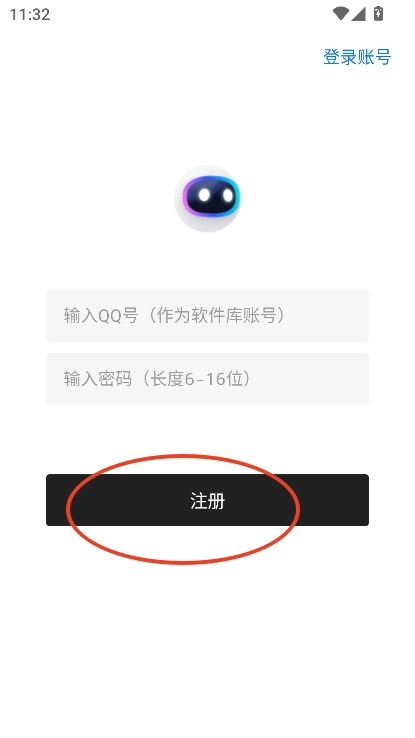Switch to existing account login page
This screenshot has height=738, width=415.
click(x=357, y=57)
